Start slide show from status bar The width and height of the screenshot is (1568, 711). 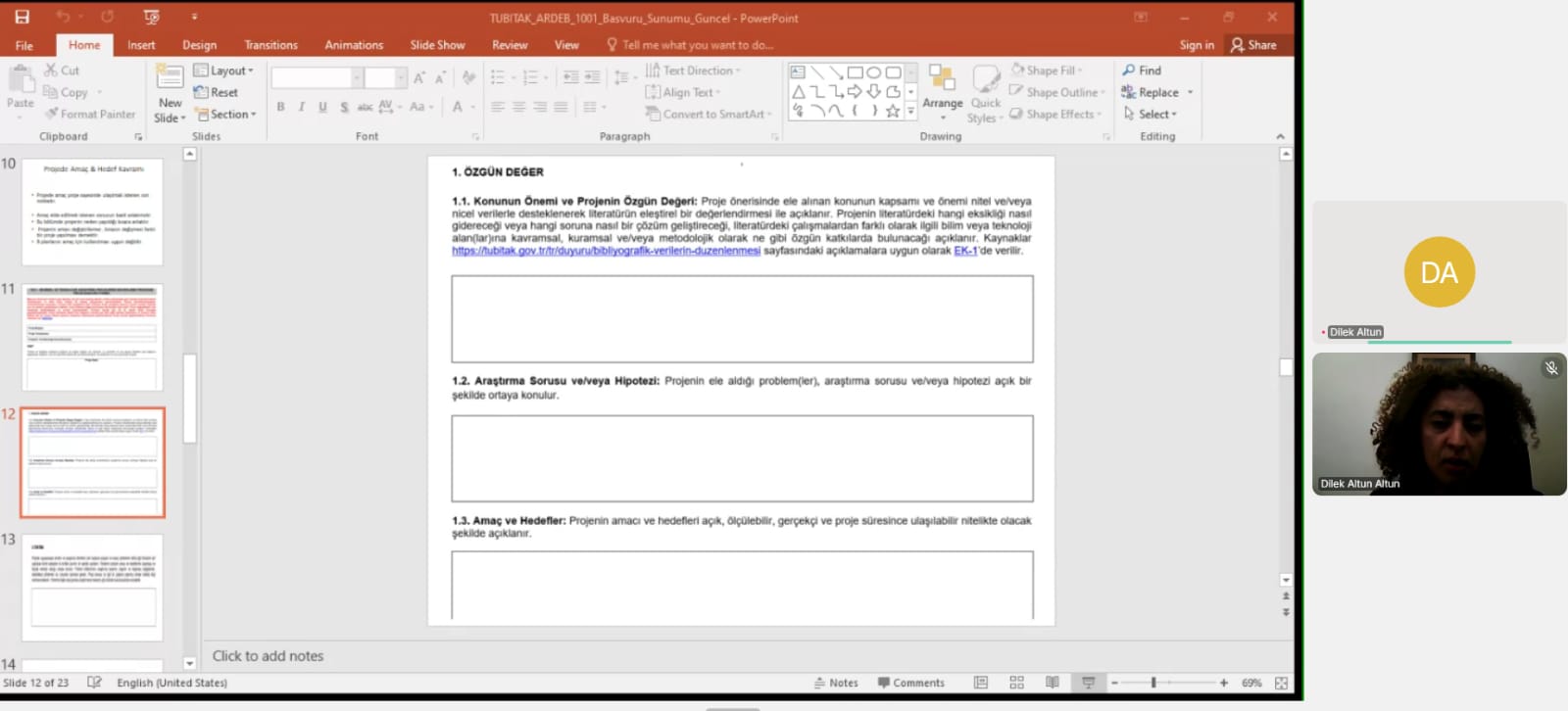point(1088,683)
